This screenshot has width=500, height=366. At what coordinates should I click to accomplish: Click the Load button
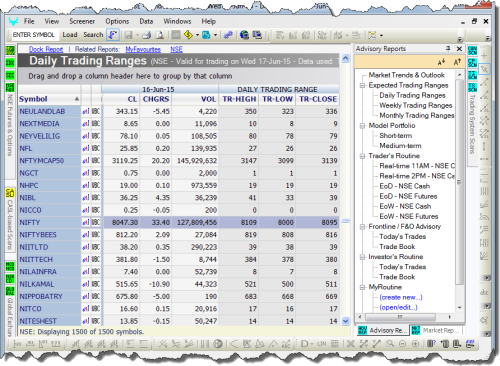pos(70,35)
